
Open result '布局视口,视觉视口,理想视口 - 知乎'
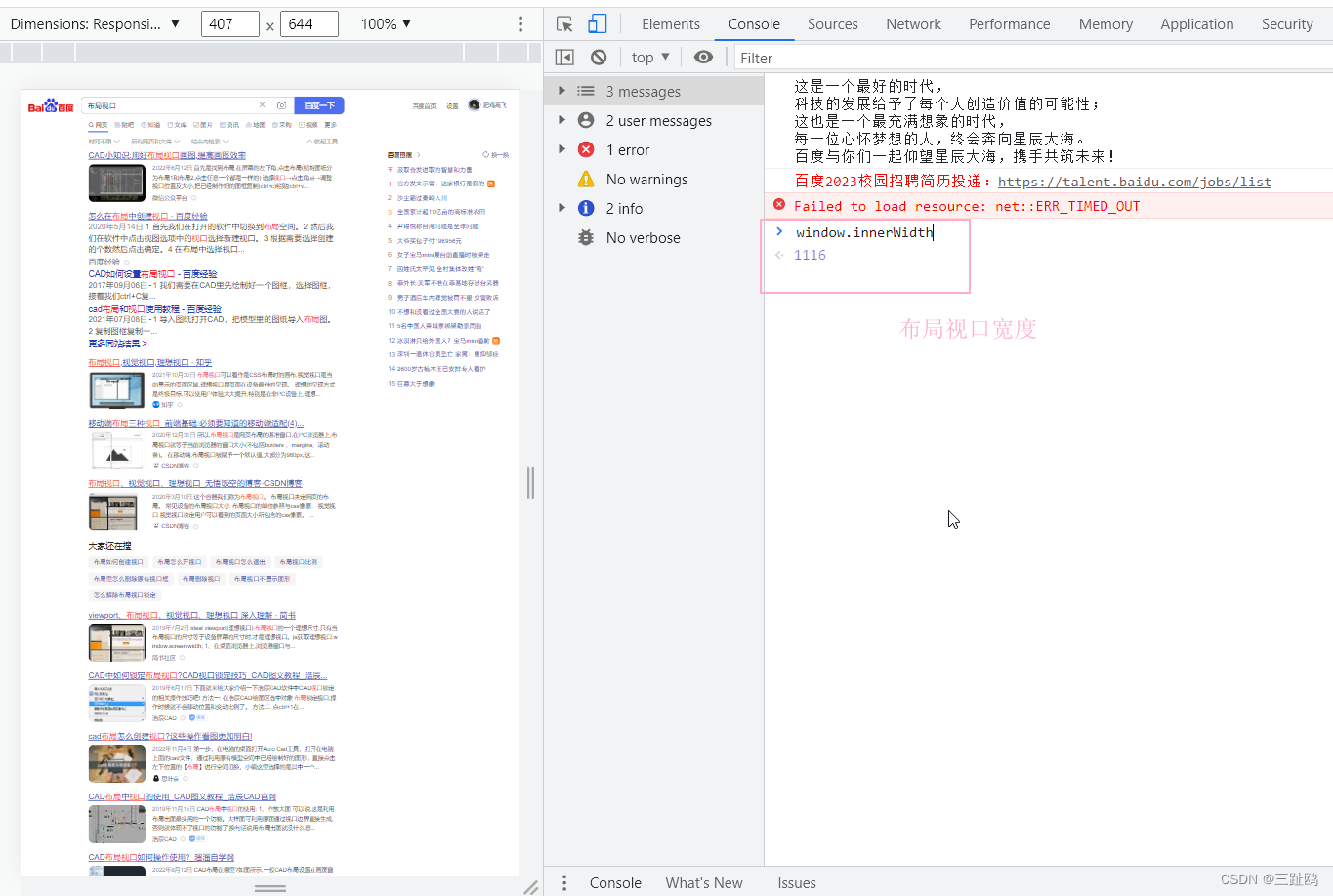pos(149,362)
